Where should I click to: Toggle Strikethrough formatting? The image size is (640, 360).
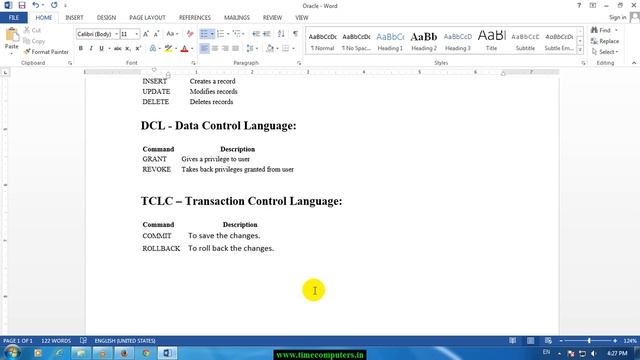click(x=118, y=49)
